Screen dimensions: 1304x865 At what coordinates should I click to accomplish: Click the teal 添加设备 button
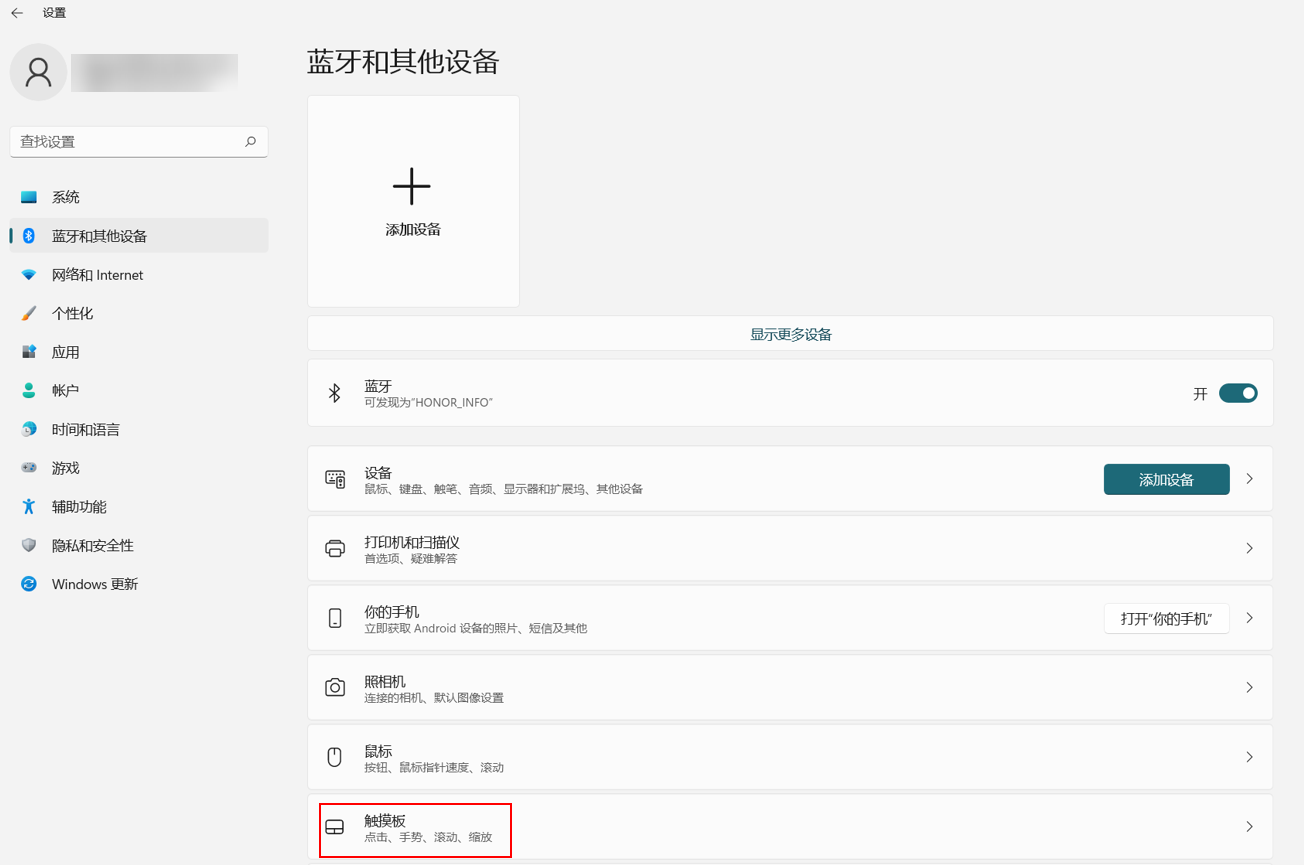(x=1166, y=479)
